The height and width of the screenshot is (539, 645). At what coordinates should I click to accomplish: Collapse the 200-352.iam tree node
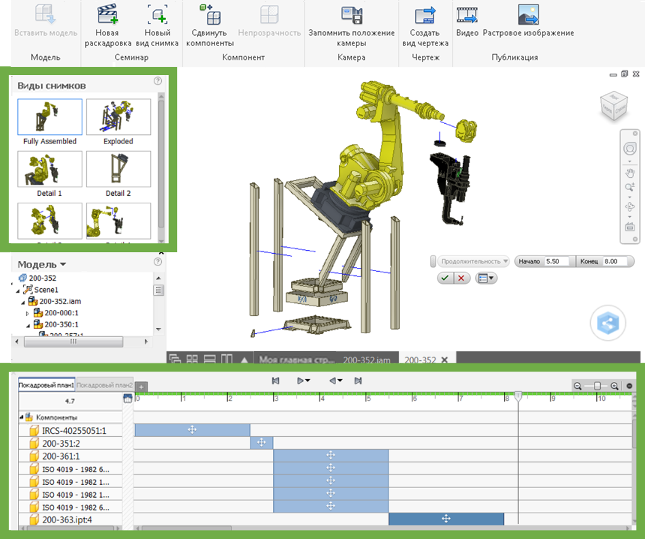(23, 302)
